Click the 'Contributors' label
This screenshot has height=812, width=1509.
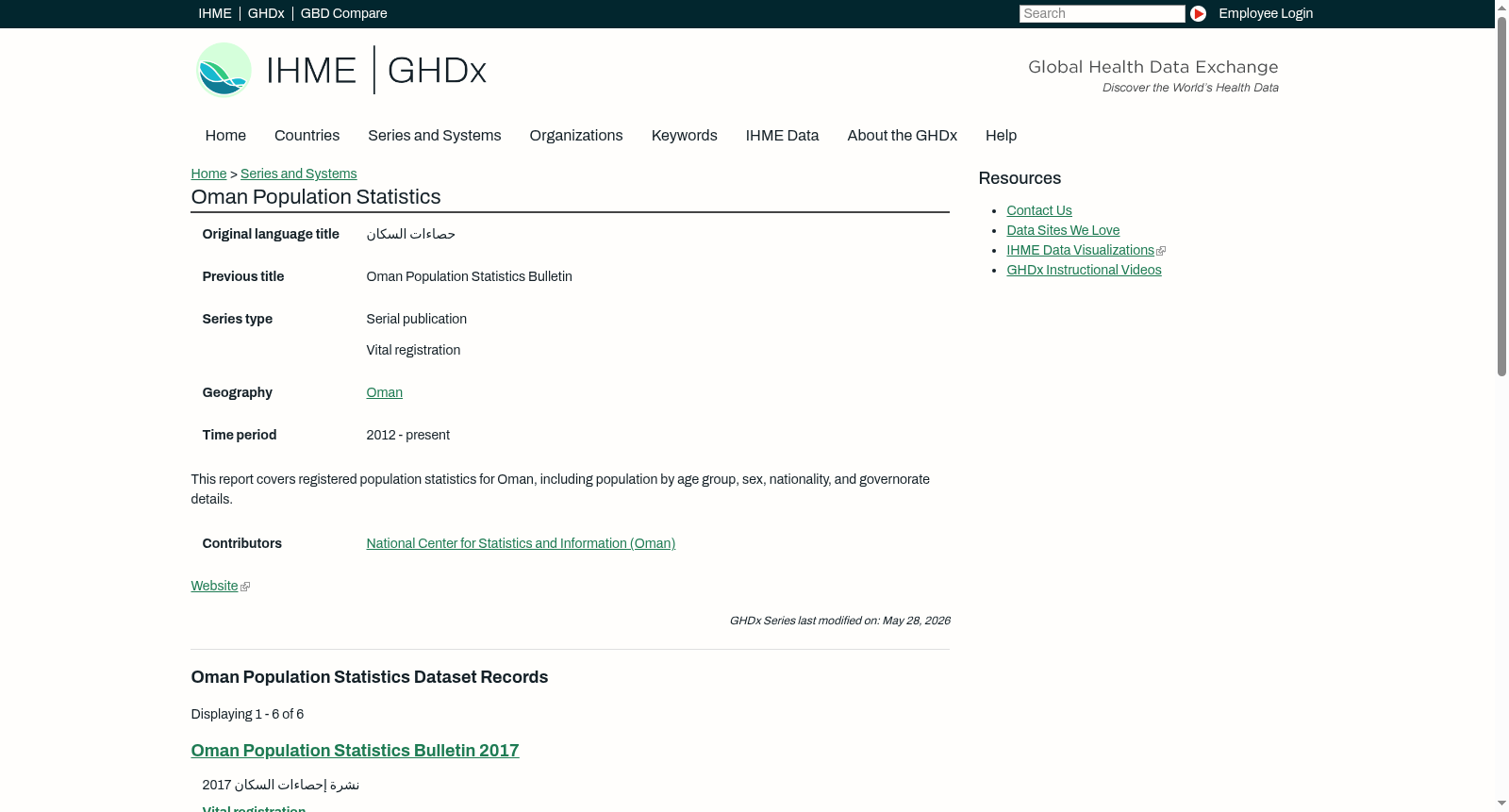[241, 543]
